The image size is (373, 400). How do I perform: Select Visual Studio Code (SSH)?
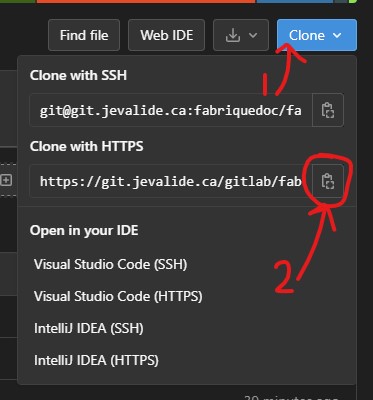pos(110,264)
